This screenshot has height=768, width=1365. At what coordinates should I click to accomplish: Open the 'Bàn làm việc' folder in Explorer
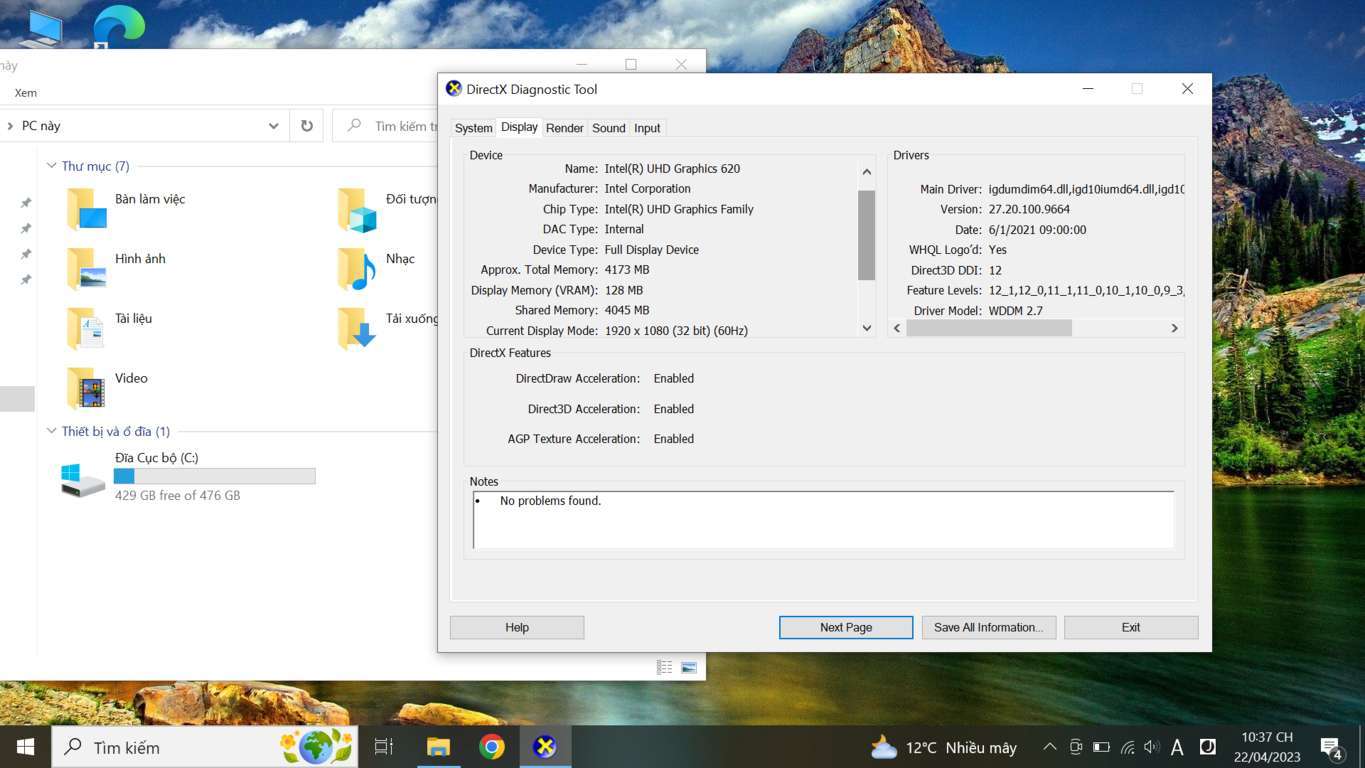click(127, 208)
